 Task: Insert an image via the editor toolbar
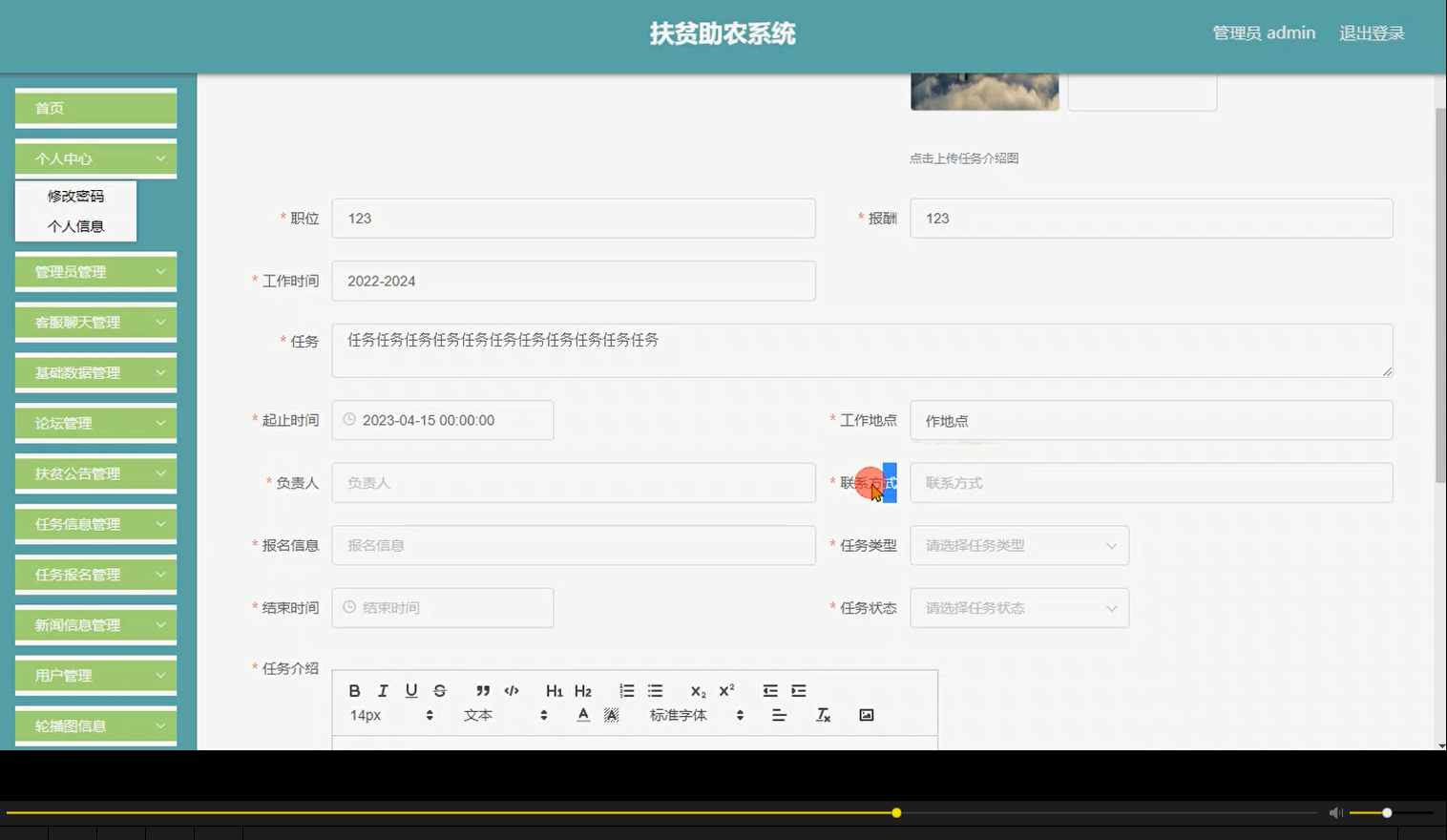[865, 713]
